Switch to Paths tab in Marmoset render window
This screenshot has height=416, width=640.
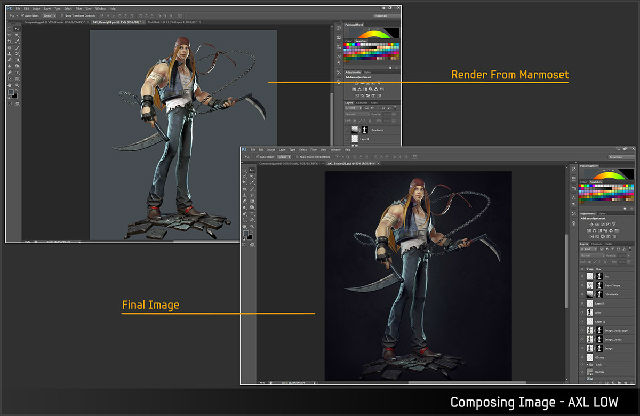pyautogui.click(x=374, y=102)
